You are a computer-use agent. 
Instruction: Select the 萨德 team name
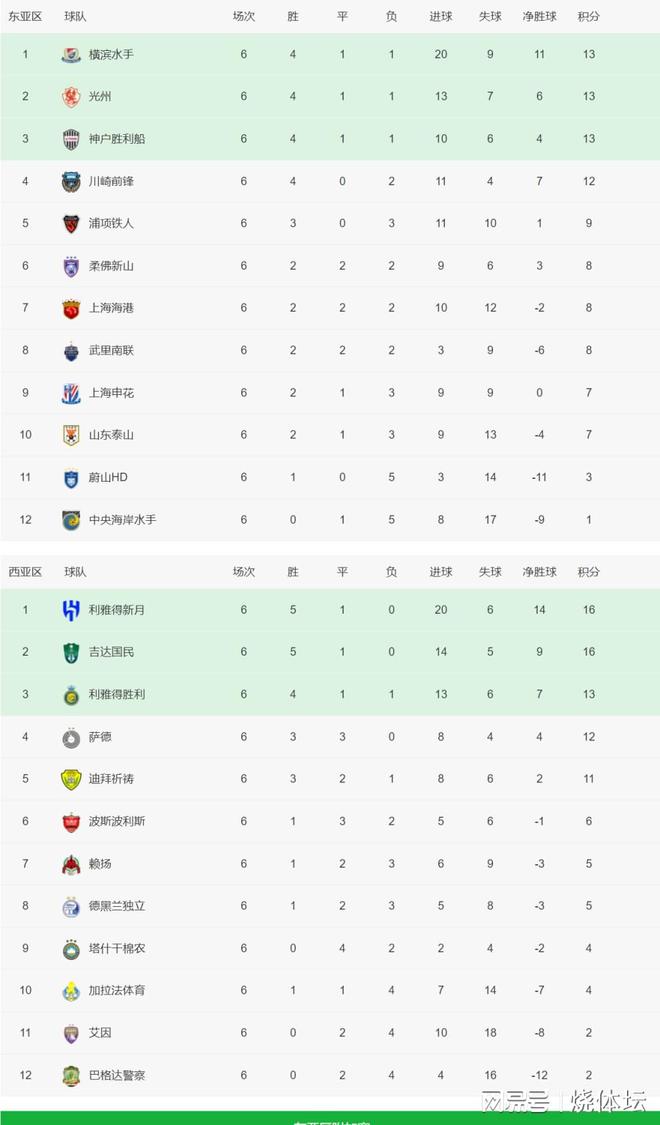pyautogui.click(x=100, y=737)
